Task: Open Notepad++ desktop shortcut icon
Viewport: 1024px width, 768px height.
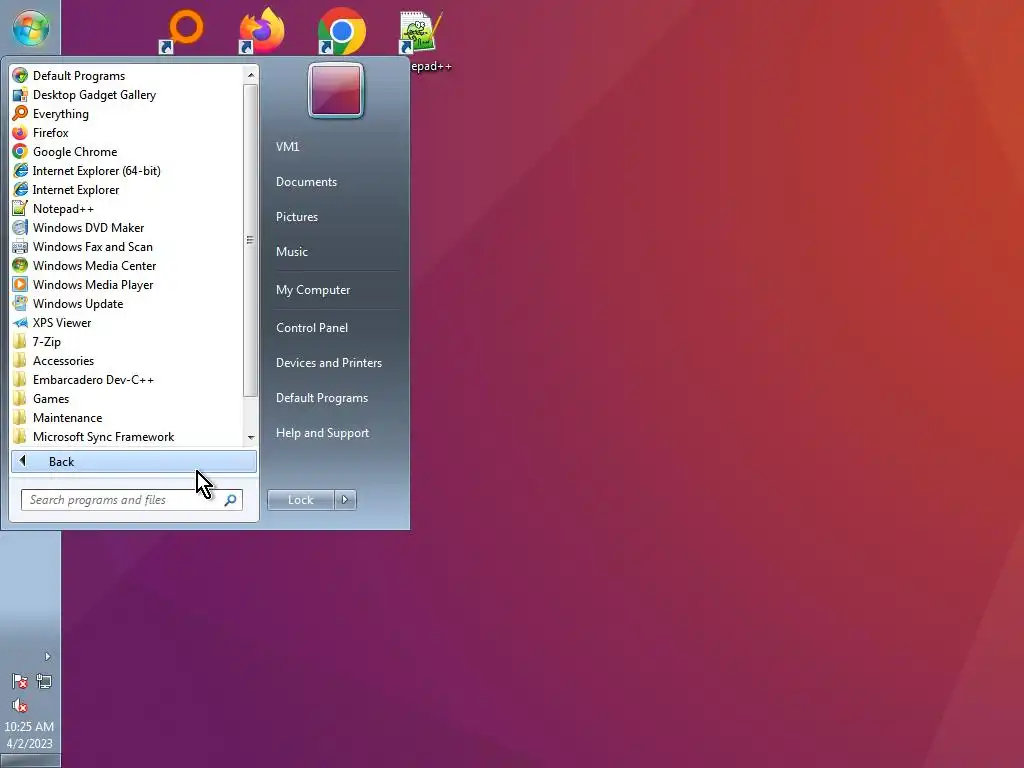Action: point(420,31)
